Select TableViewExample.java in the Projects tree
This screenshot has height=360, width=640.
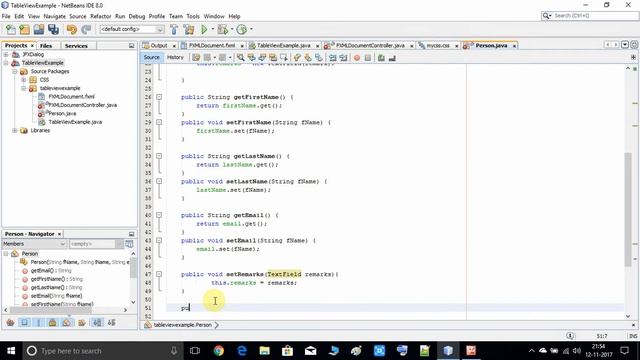75,122
